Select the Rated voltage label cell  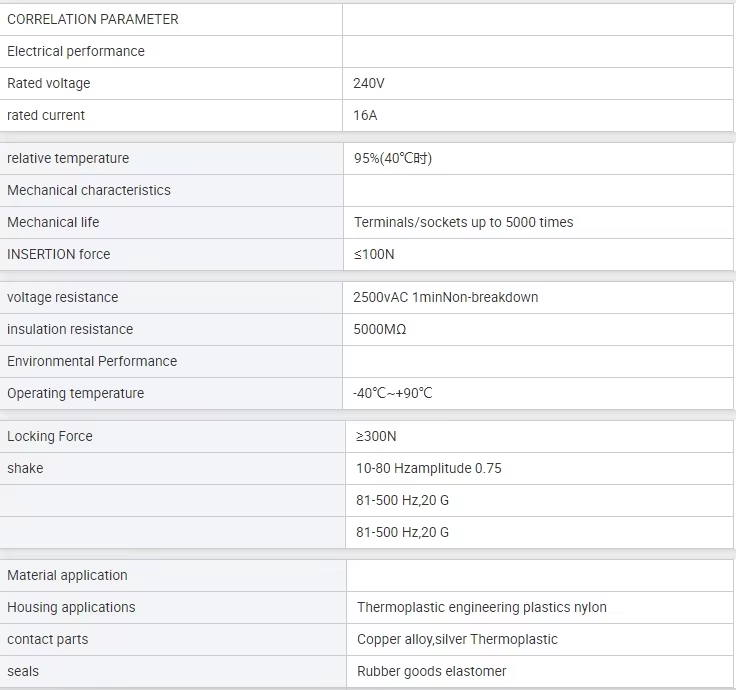tap(171, 84)
